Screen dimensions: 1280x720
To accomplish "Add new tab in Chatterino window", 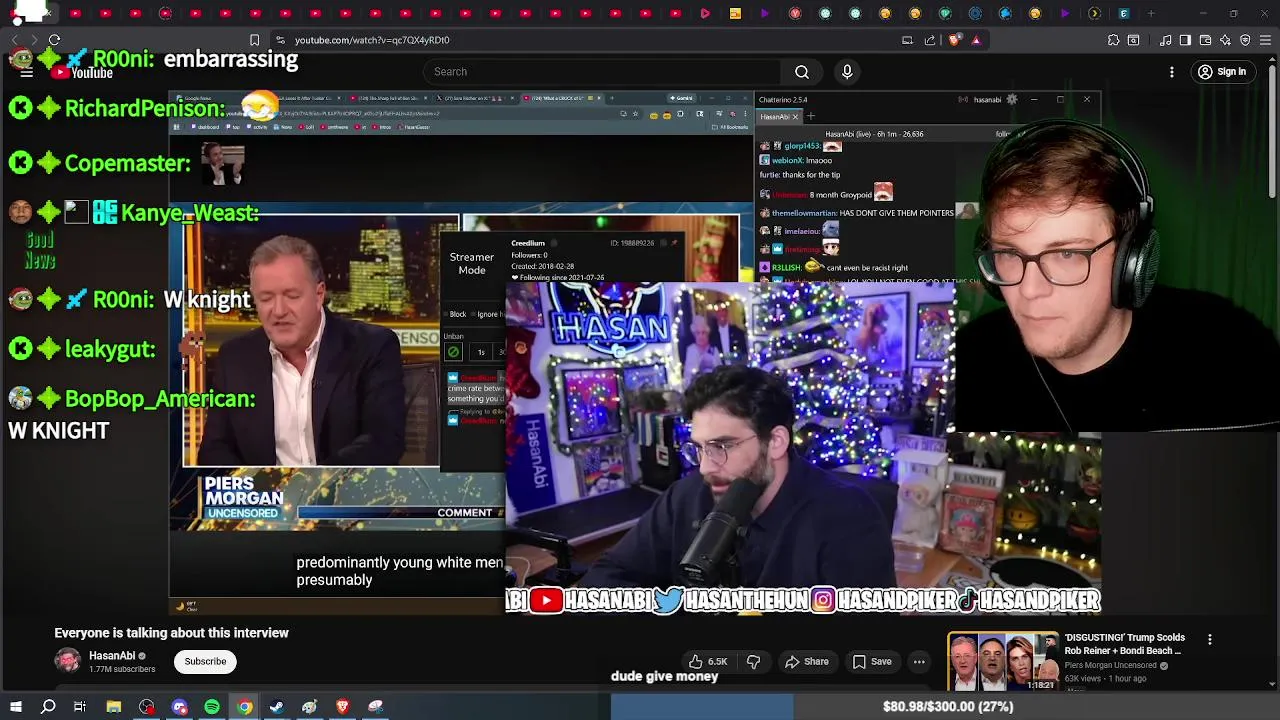I will click(811, 117).
